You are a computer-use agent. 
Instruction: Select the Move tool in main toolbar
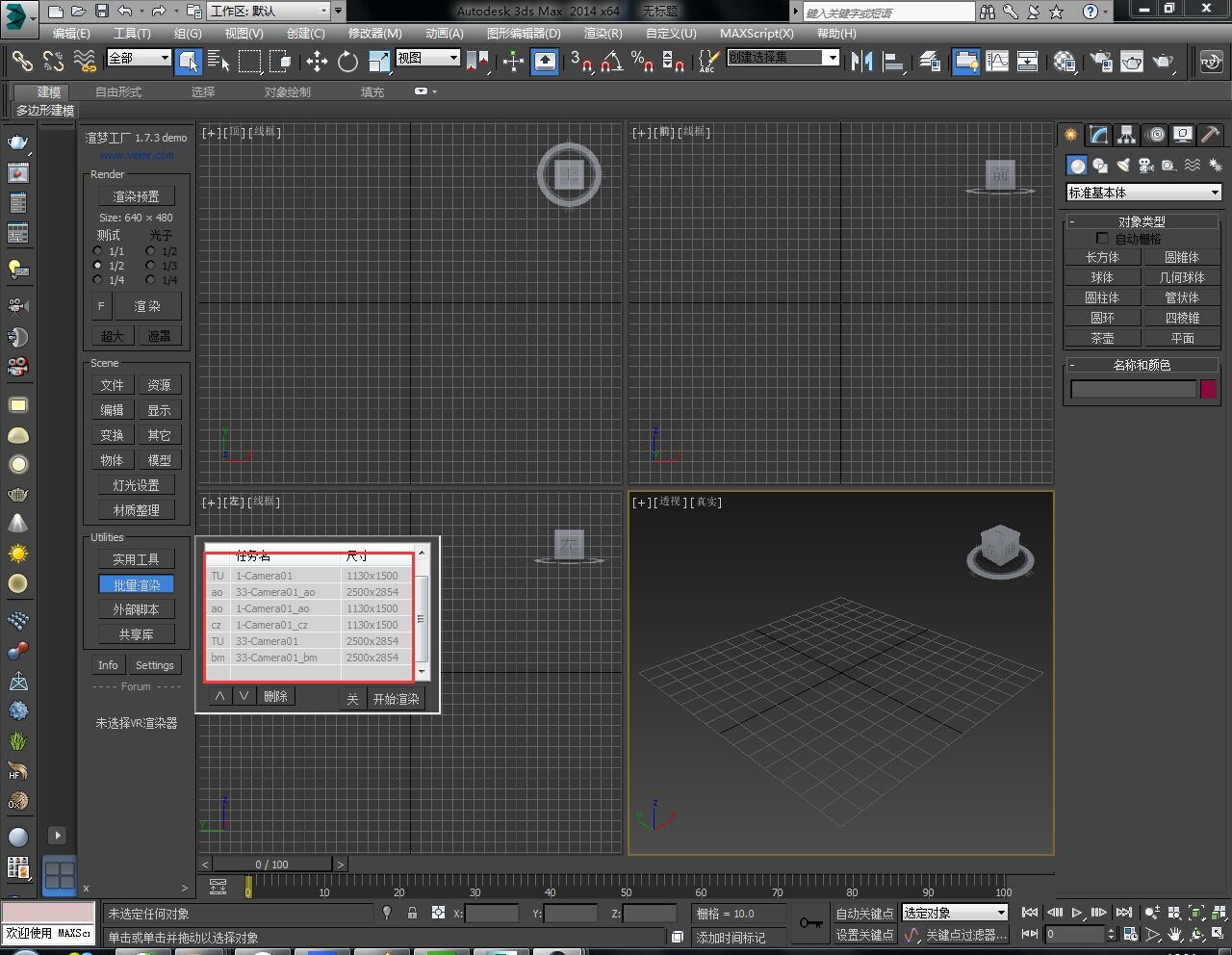coord(317,63)
